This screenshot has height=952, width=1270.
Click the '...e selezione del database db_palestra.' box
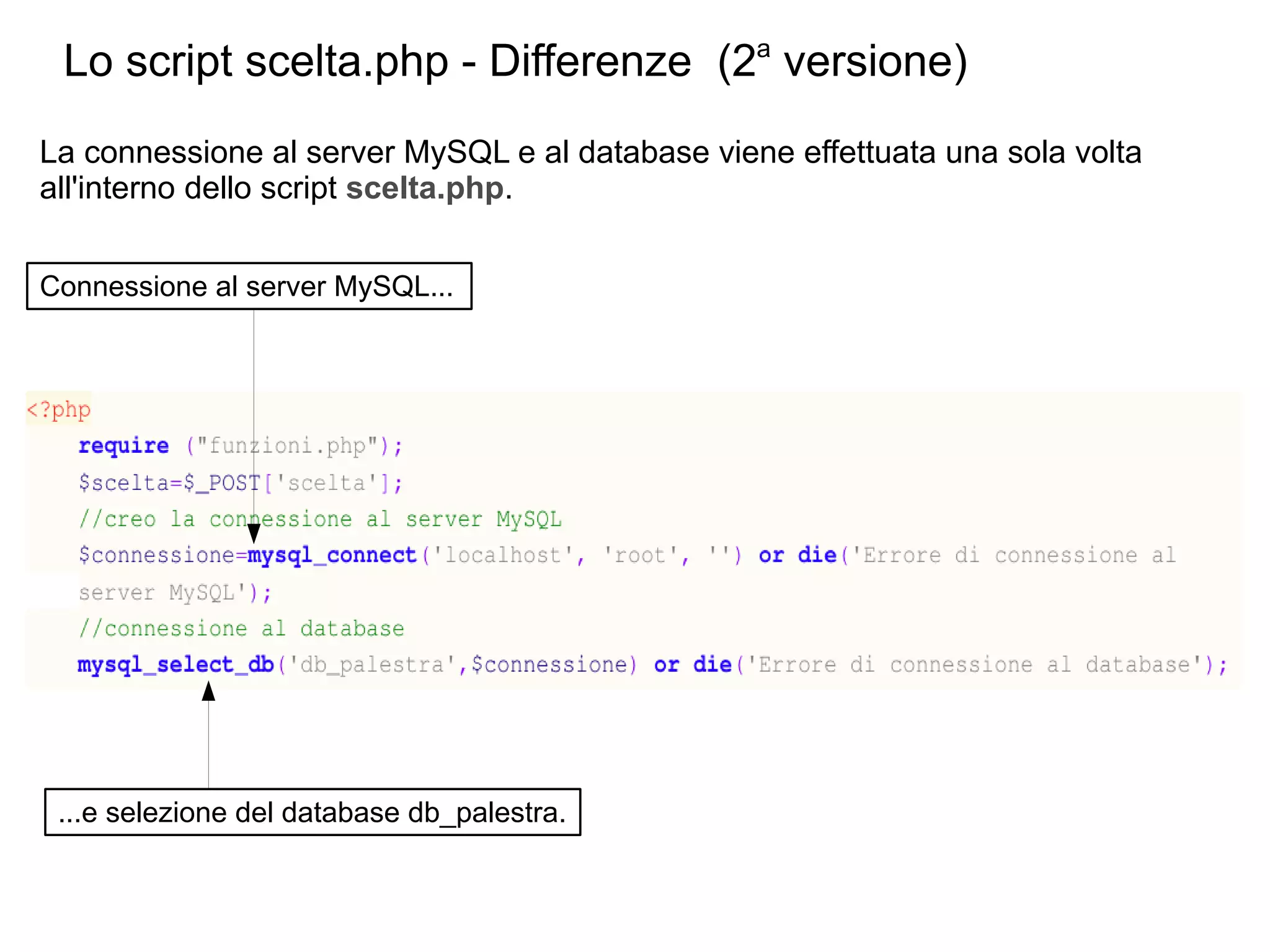[313, 812]
